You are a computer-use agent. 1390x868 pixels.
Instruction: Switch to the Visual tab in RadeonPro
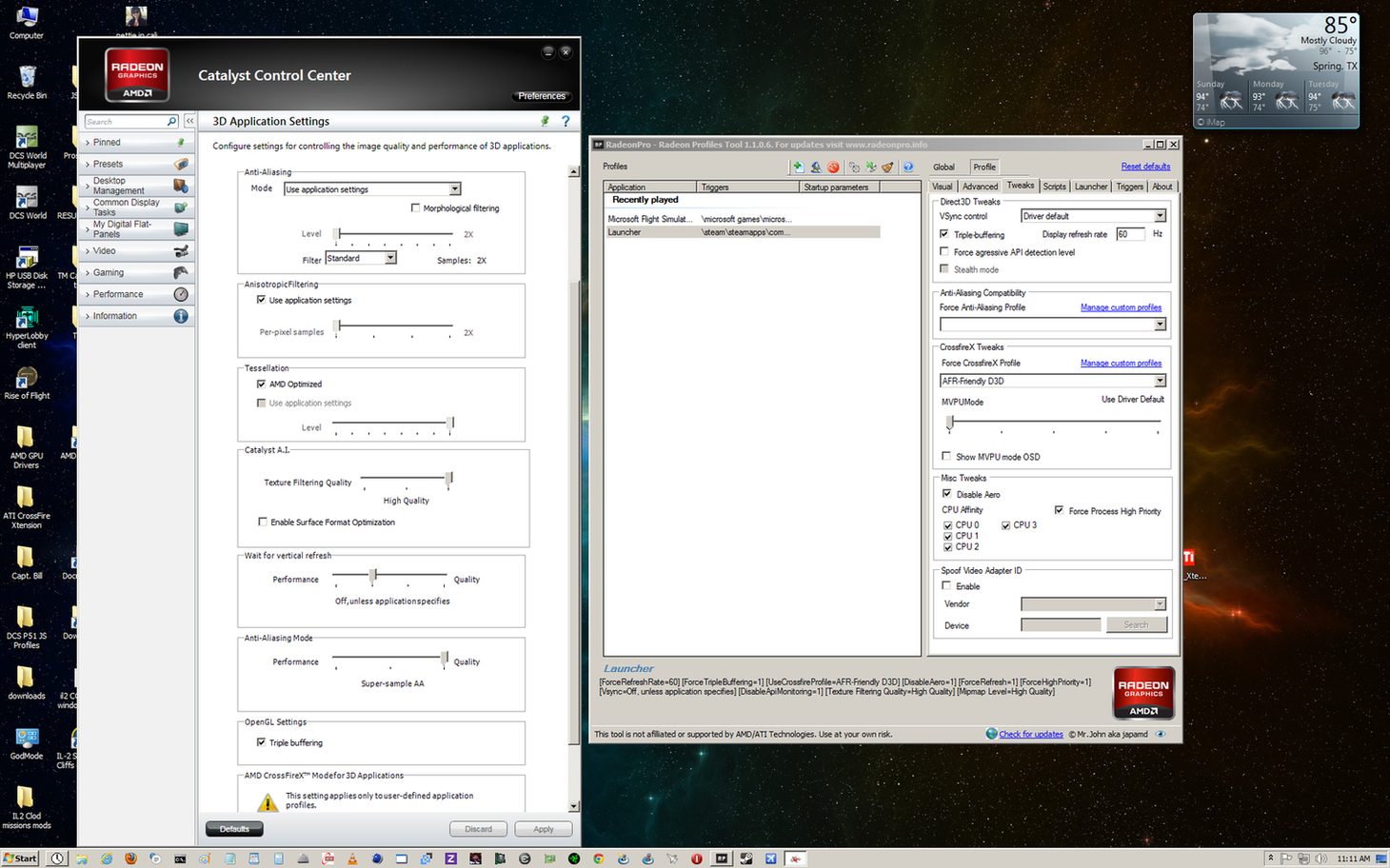point(943,187)
